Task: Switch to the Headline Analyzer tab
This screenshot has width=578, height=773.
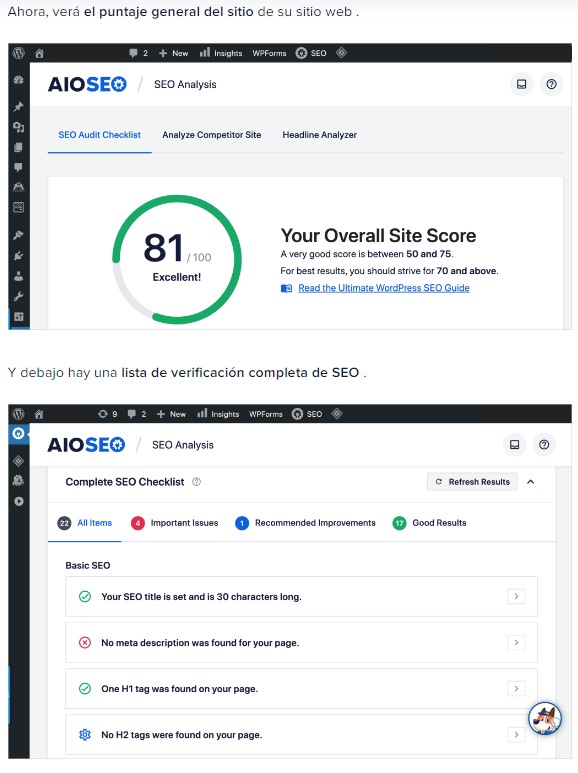Action: [320, 135]
